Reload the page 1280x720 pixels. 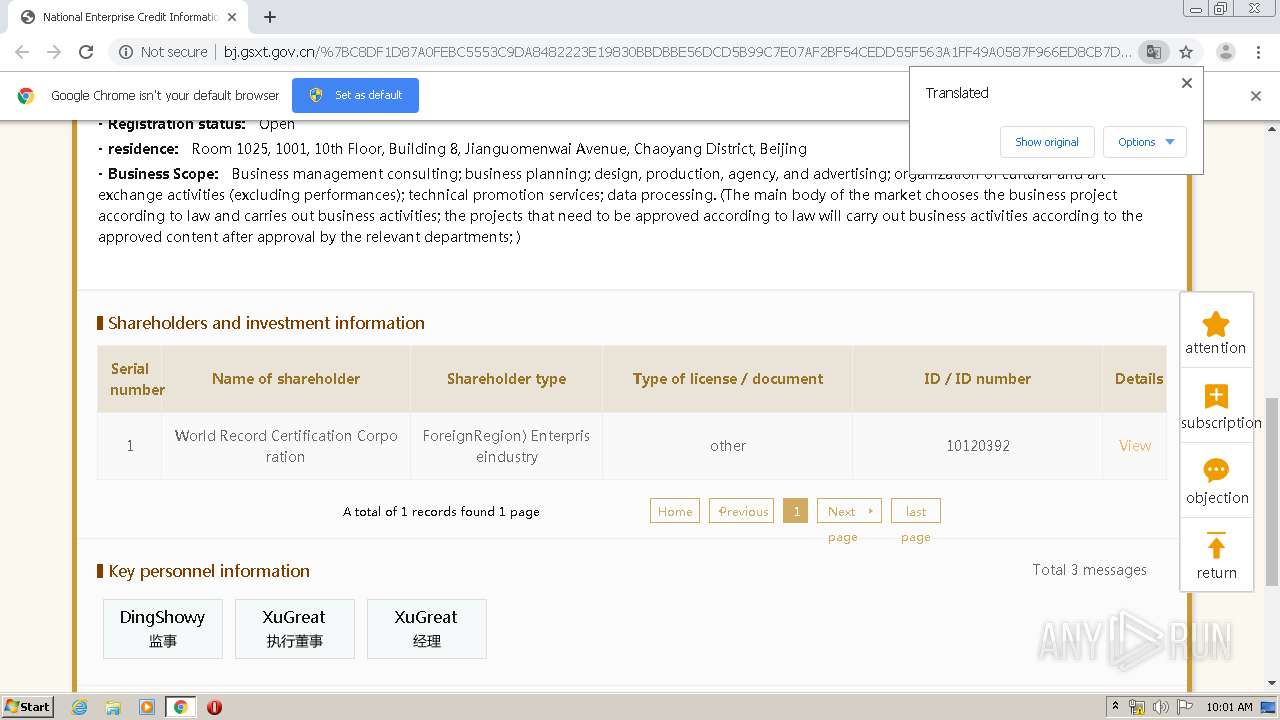coord(86,52)
